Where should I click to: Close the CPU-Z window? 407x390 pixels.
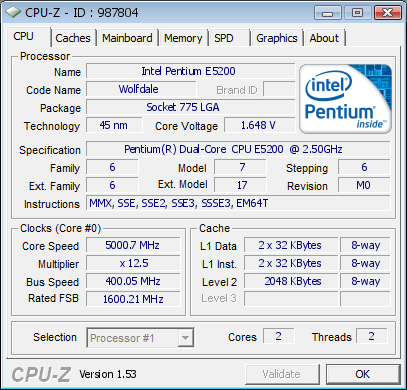click(387, 13)
